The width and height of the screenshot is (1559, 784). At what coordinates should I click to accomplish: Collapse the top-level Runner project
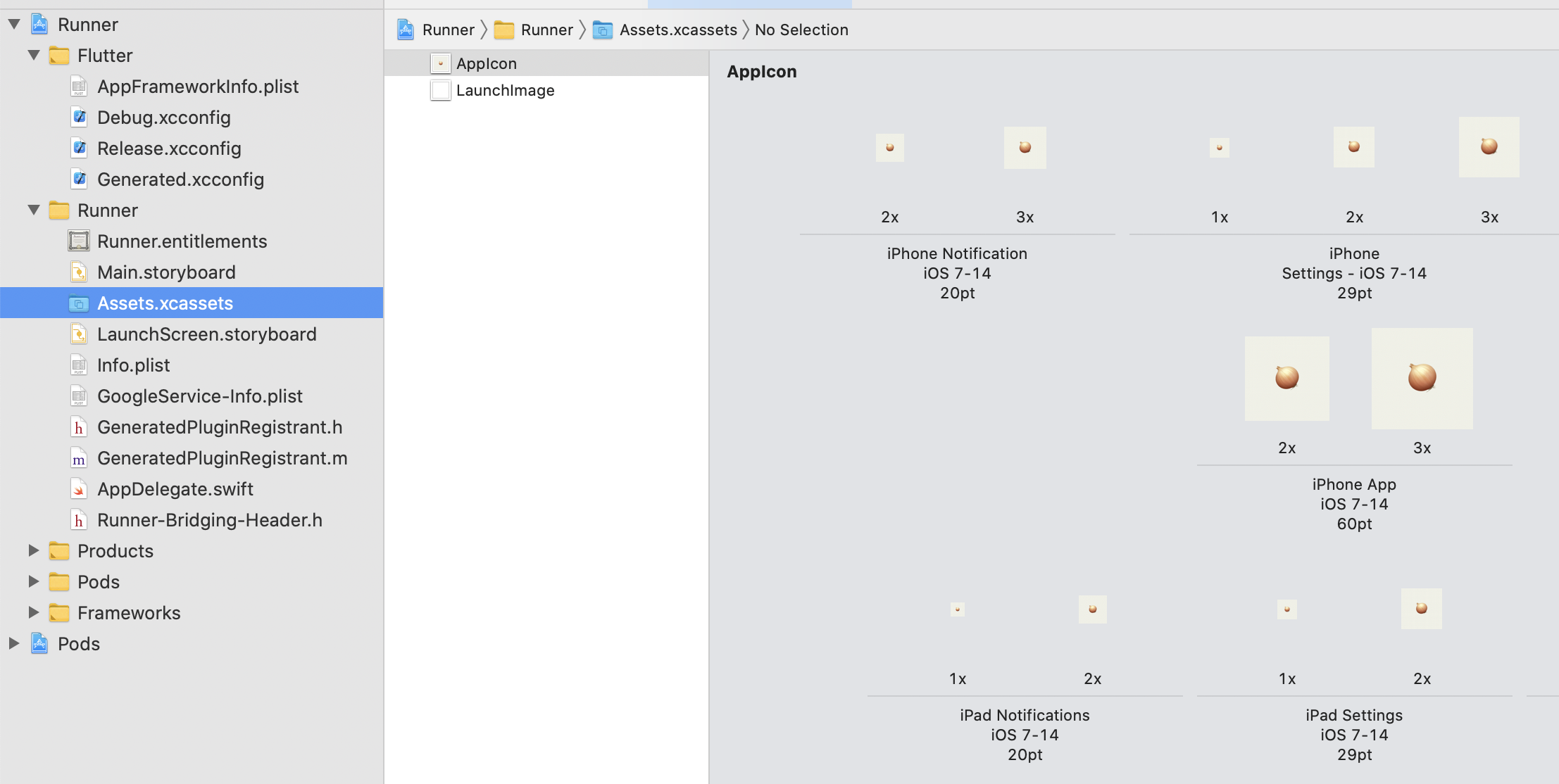click(x=14, y=24)
